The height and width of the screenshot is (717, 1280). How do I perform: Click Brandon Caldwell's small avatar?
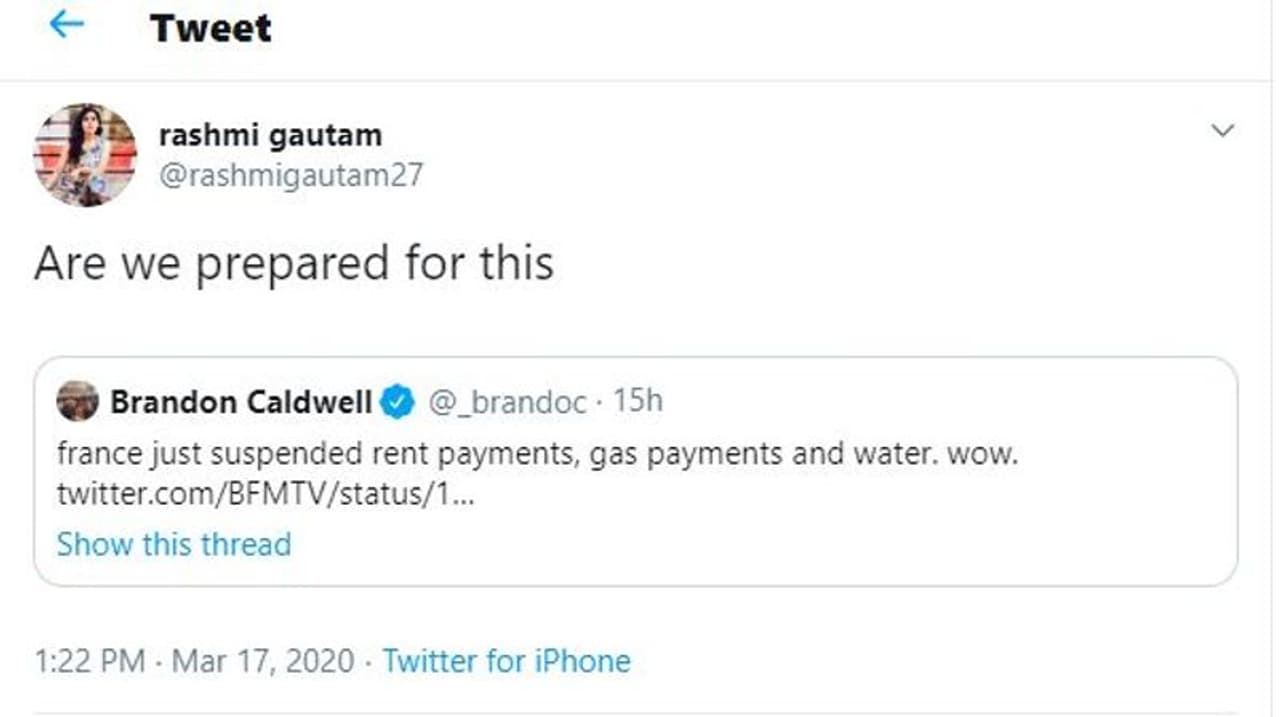tap(78, 402)
